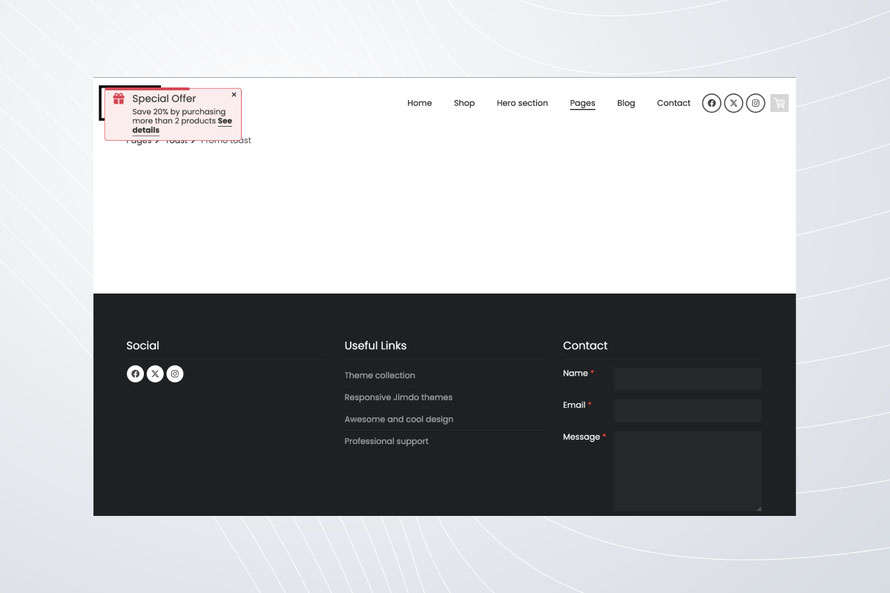Open the header Instagram icon
The height and width of the screenshot is (593, 890).
[x=755, y=103]
